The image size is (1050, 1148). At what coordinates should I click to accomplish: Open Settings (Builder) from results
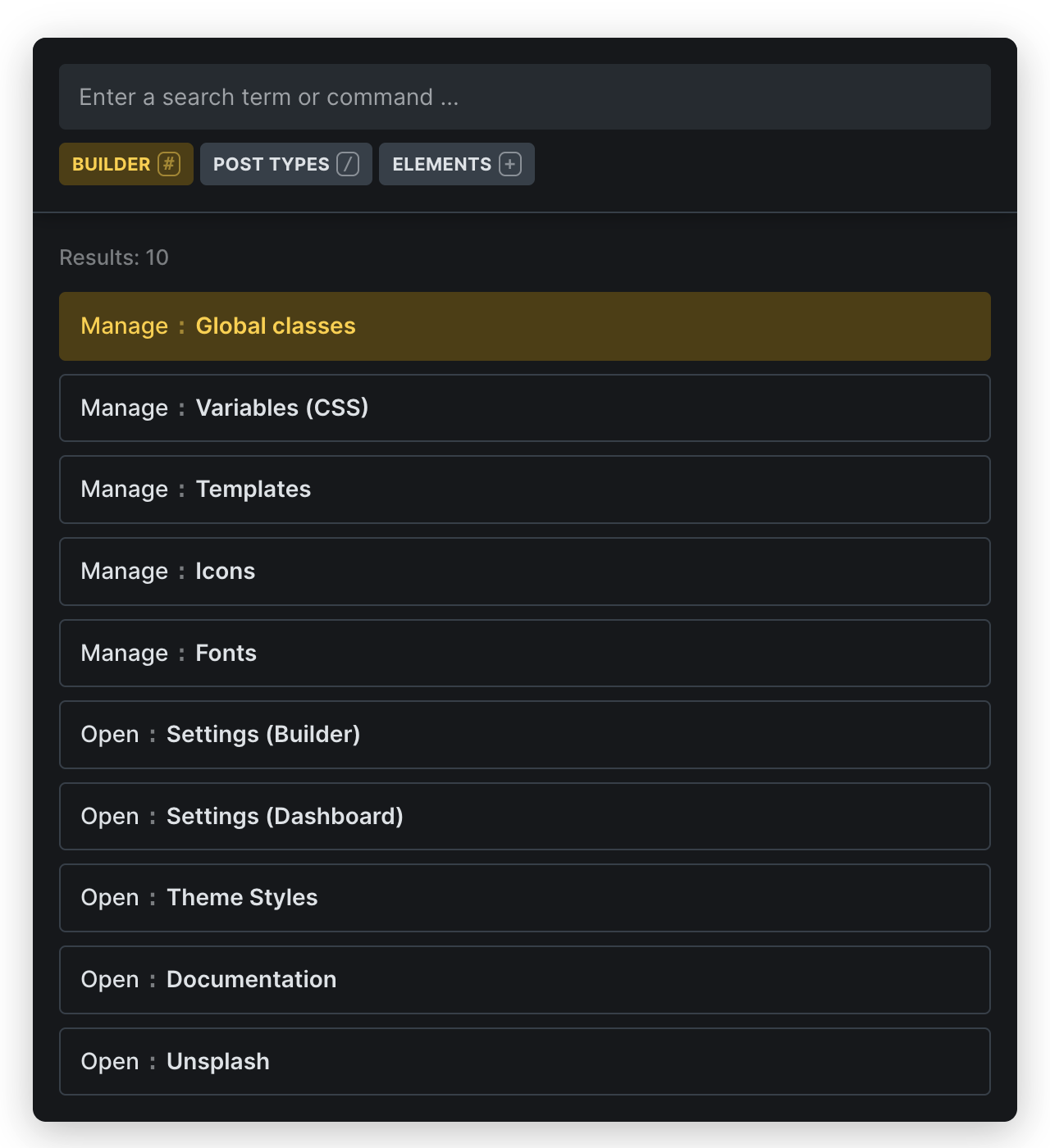(525, 735)
